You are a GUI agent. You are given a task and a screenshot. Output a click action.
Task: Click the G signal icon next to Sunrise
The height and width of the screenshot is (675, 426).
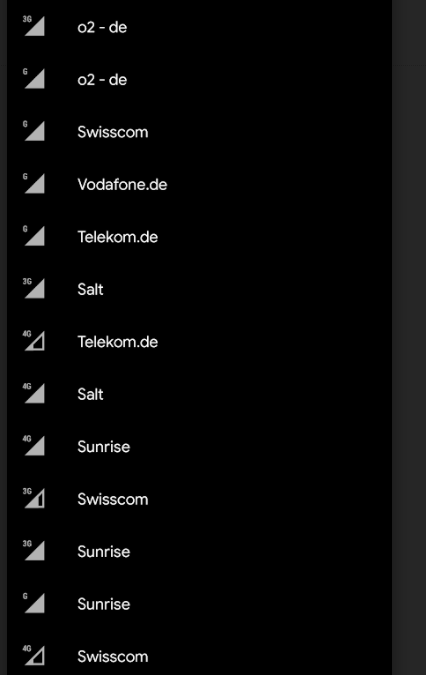click(x=34, y=603)
